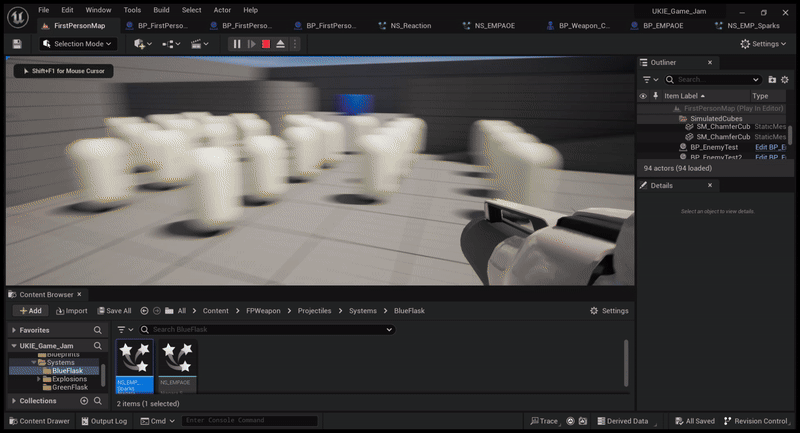Open the Window menu
The image size is (800, 433).
coord(98,10)
